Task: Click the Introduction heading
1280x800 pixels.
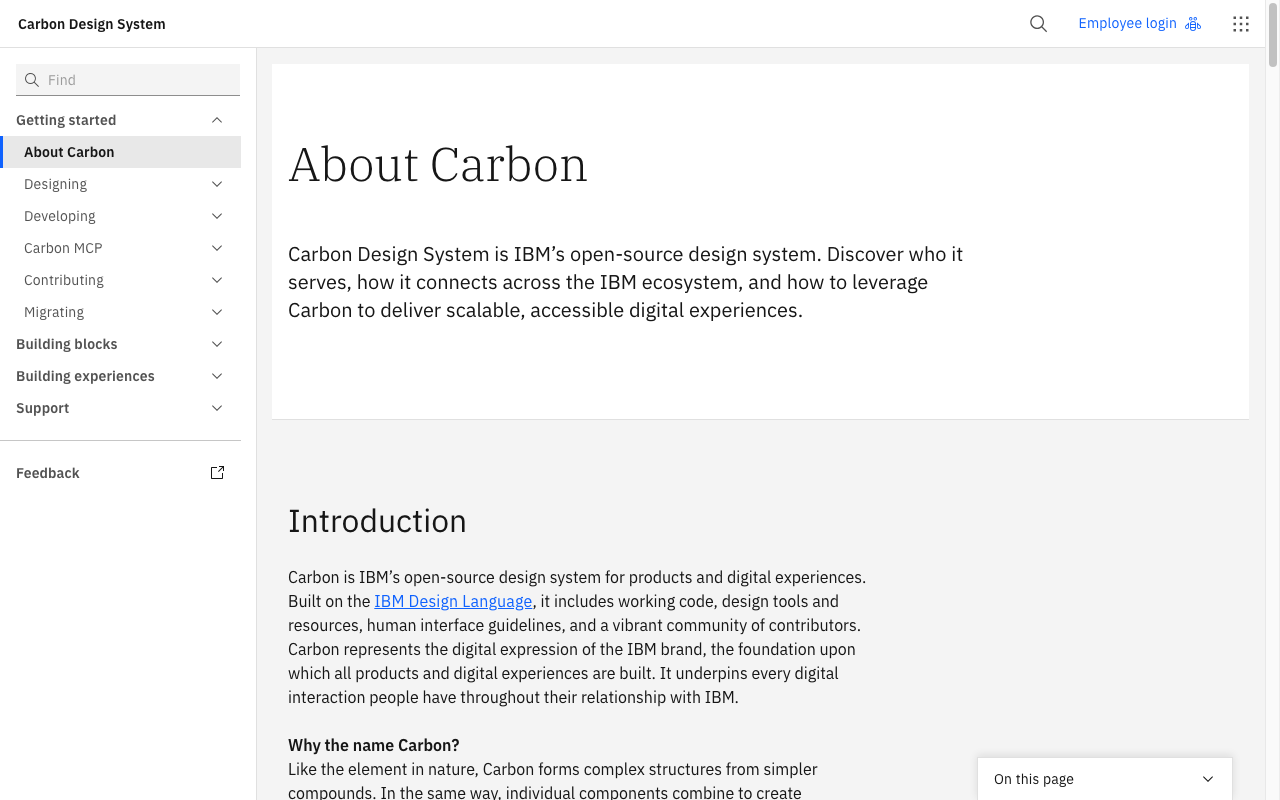Action: click(377, 521)
